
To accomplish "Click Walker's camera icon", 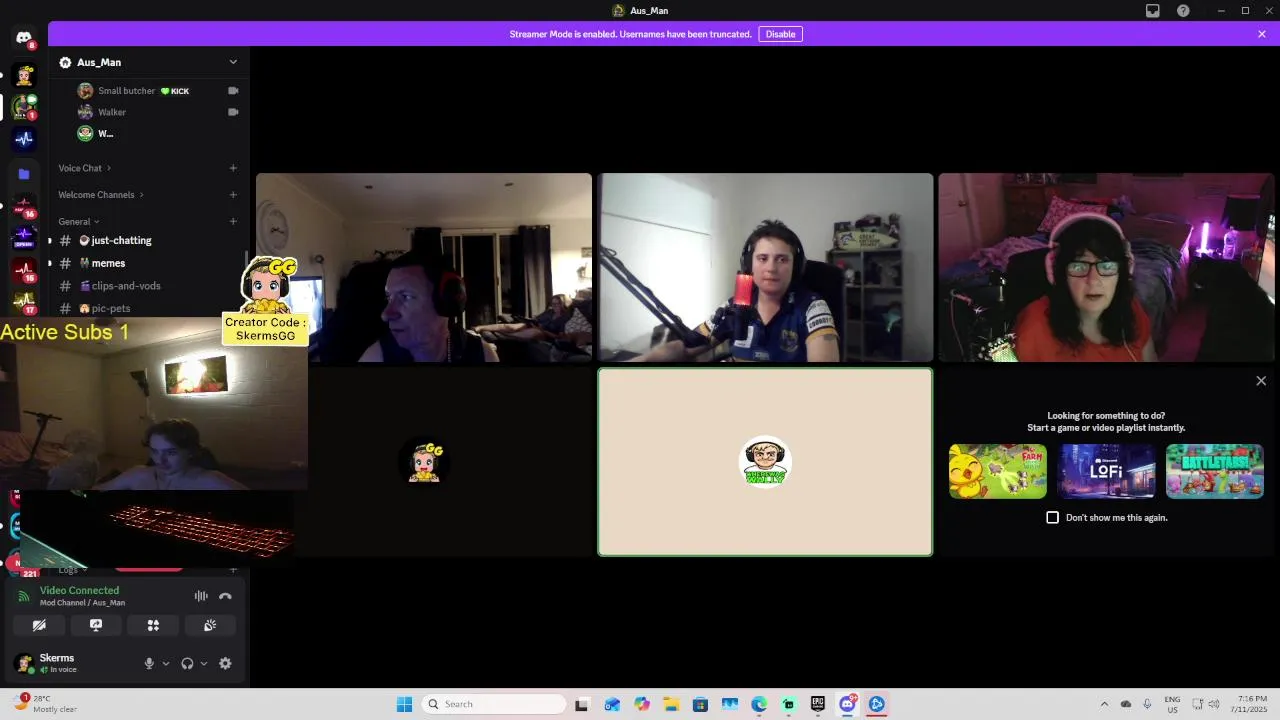I will [233, 112].
